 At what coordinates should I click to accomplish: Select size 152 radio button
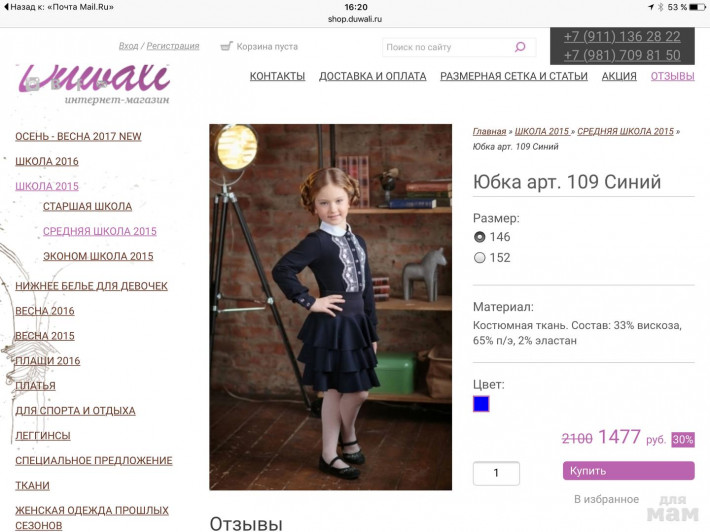click(480, 258)
